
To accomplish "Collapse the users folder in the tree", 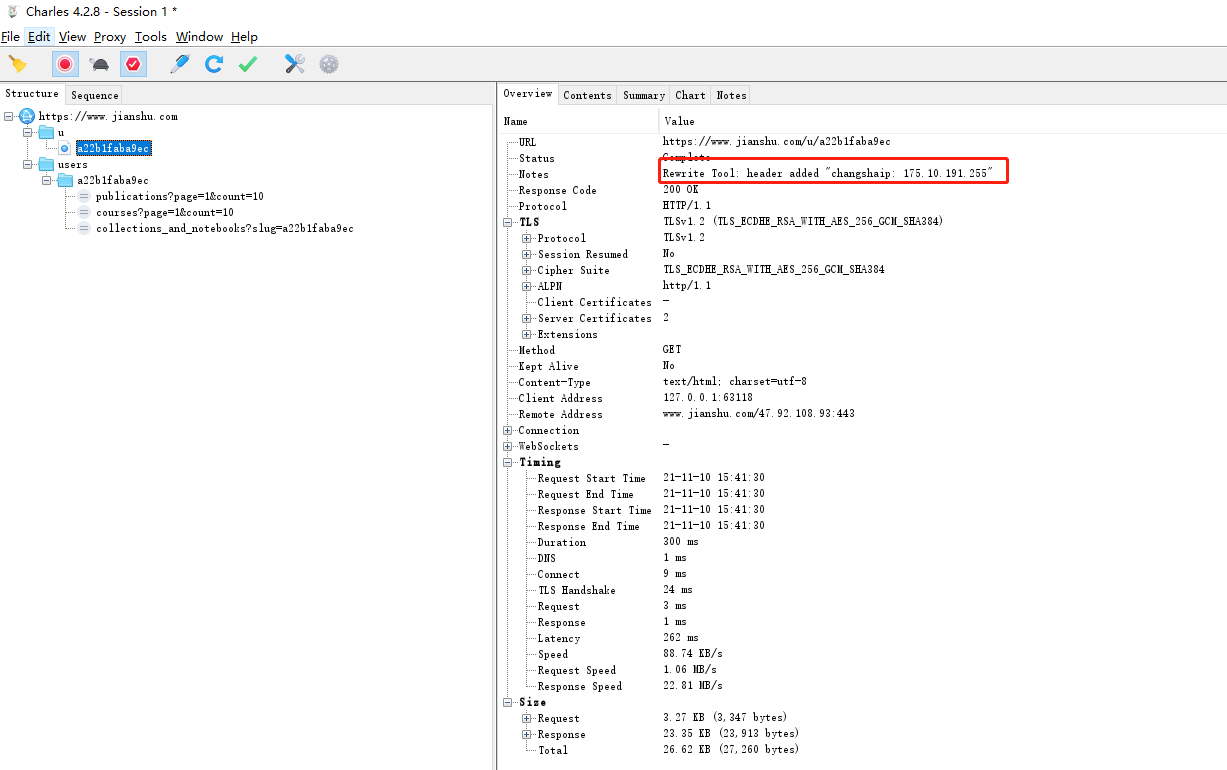I will coord(28,164).
